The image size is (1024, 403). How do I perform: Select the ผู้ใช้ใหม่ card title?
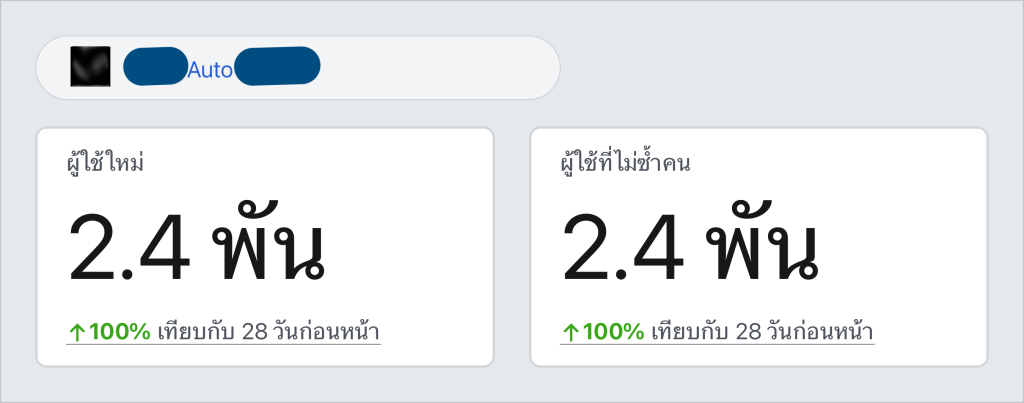(x=105, y=161)
